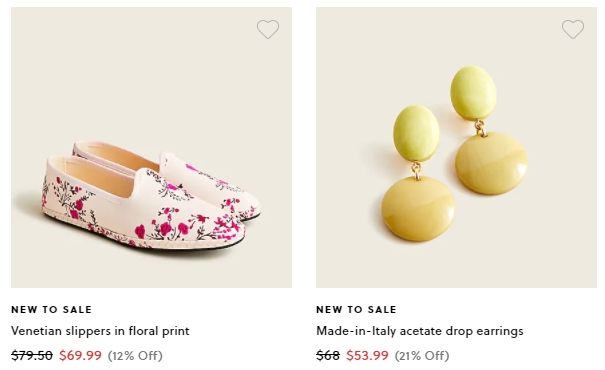Open the Venetian slippers product image

tap(151, 147)
